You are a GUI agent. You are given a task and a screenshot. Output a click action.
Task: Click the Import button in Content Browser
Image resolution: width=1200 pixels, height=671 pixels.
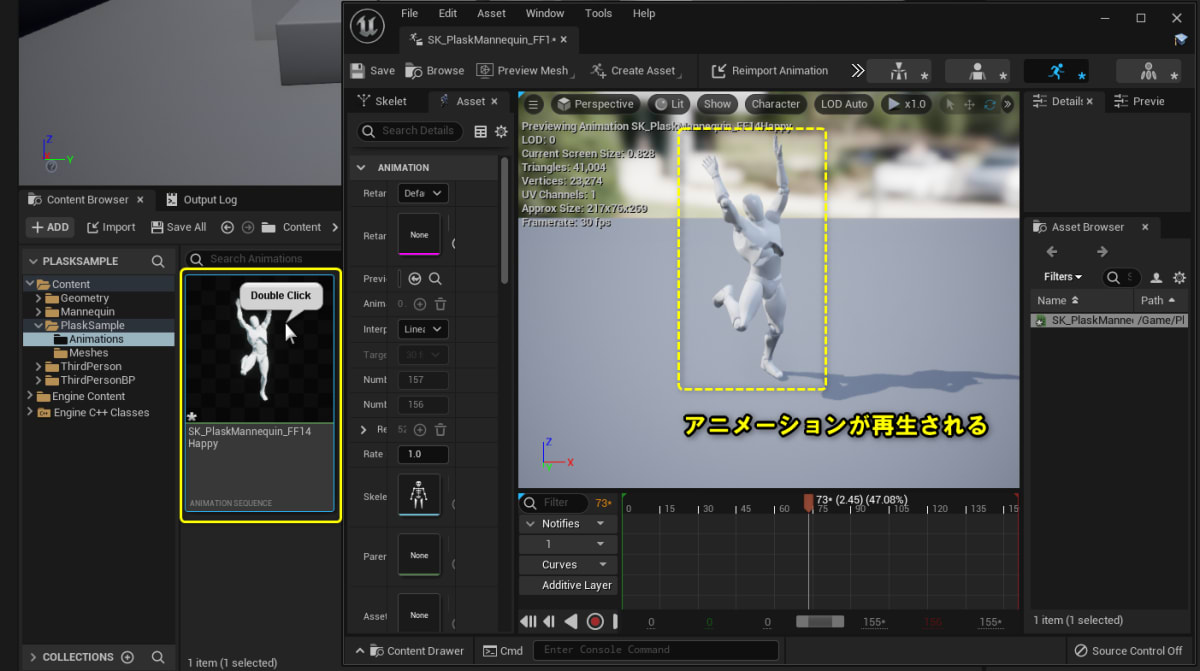(x=110, y=227)
